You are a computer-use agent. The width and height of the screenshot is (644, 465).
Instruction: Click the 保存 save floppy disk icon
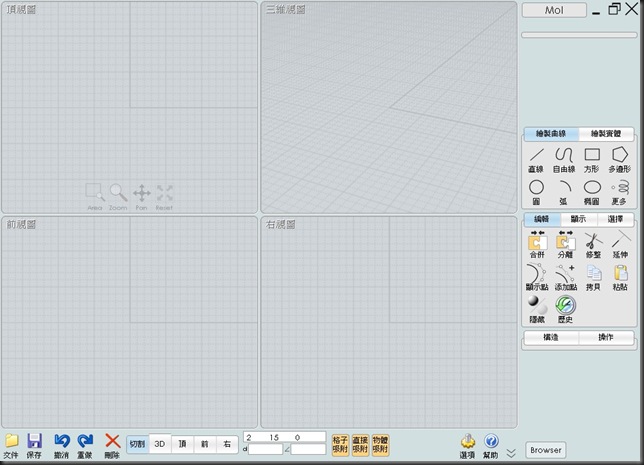point(34,446)
